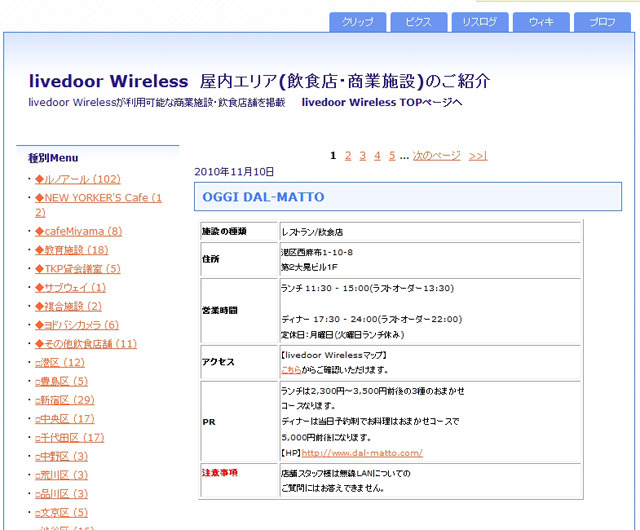
Task: Click the 定休日:月曜日 closed-day line
Action: click(342, 335)
